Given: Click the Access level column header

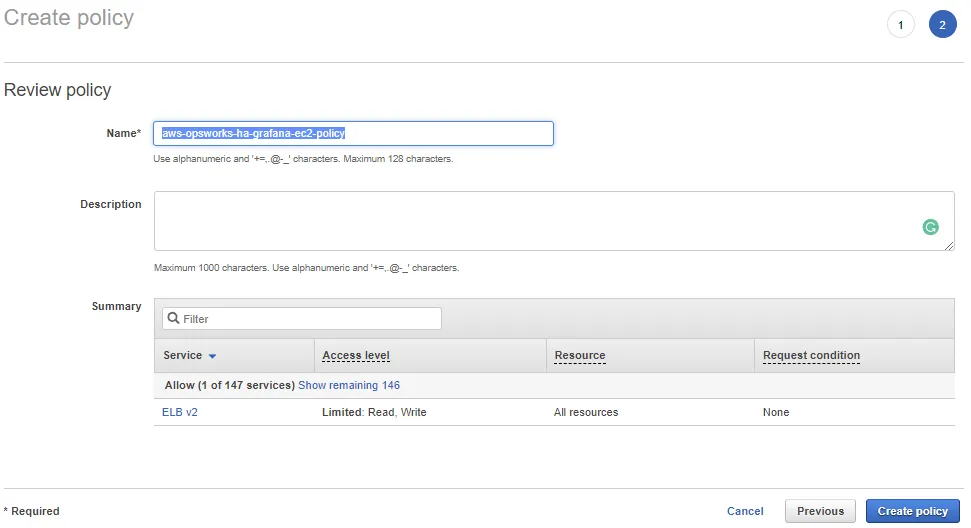Looking at the screenshot, I should tap(356, 355).
